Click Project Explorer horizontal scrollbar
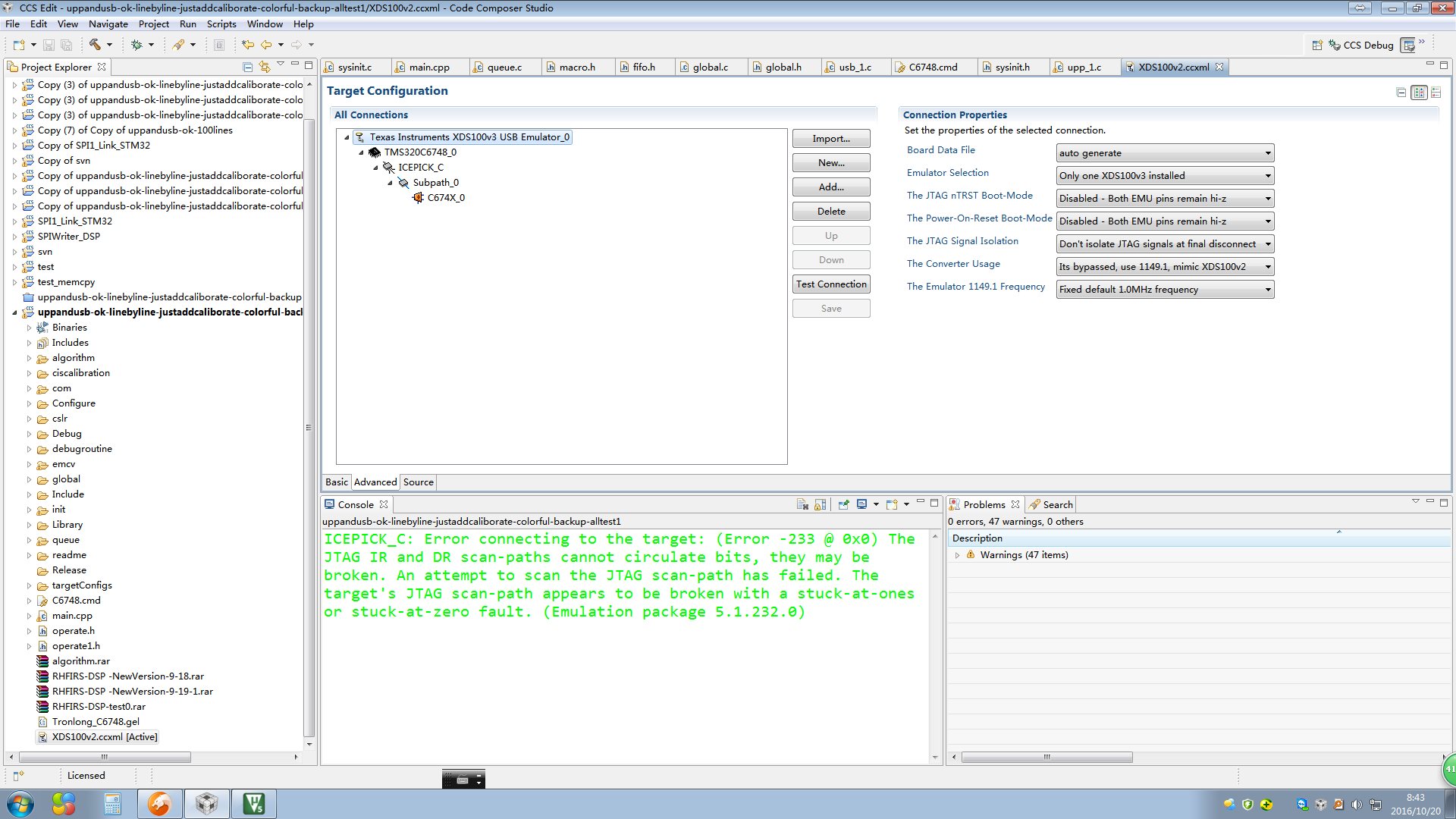The height and width of the screenshot is (819, 1456). pos(105,757)
